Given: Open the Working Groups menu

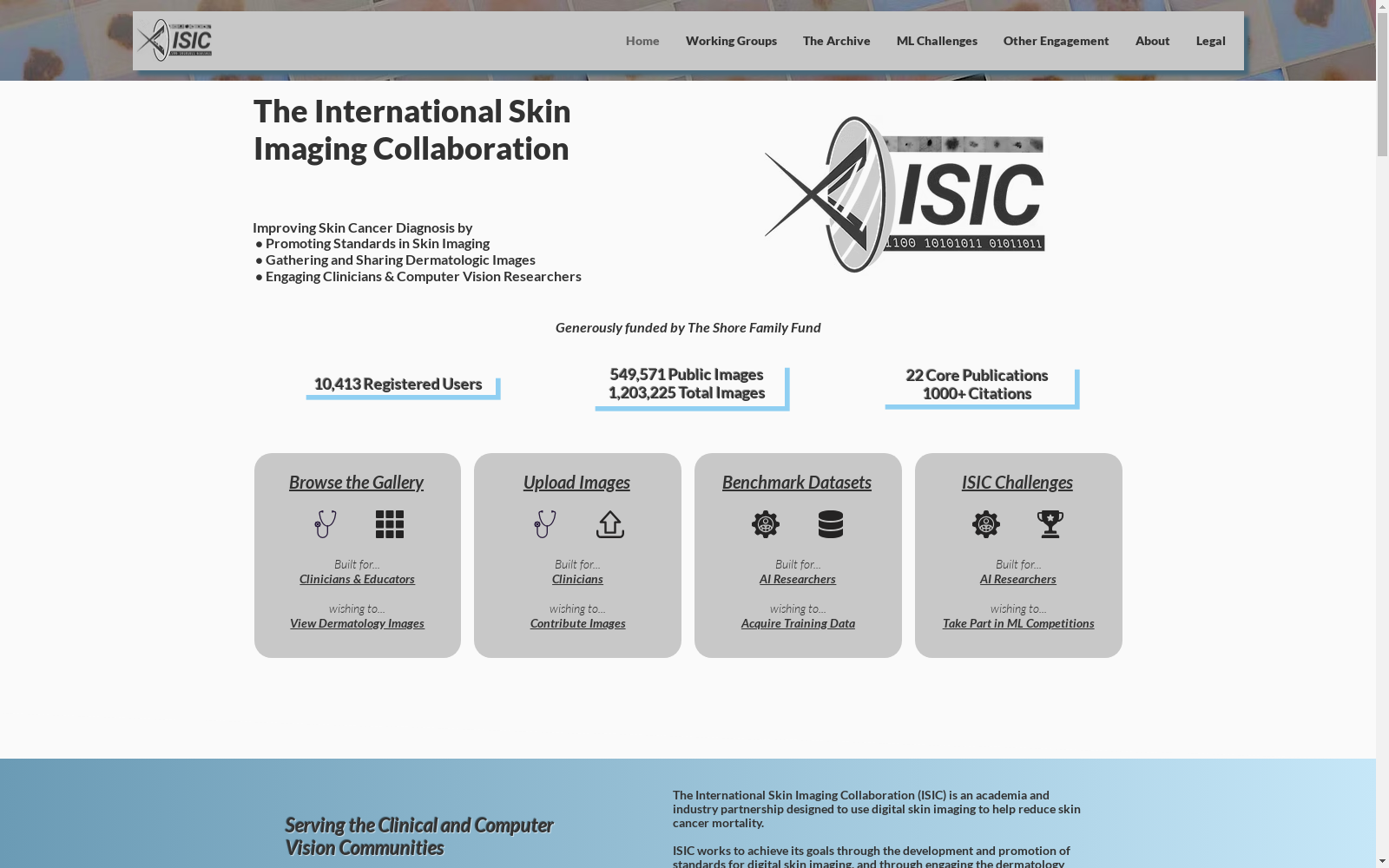Looking at the screenshot, I should [x=731, y=41].
